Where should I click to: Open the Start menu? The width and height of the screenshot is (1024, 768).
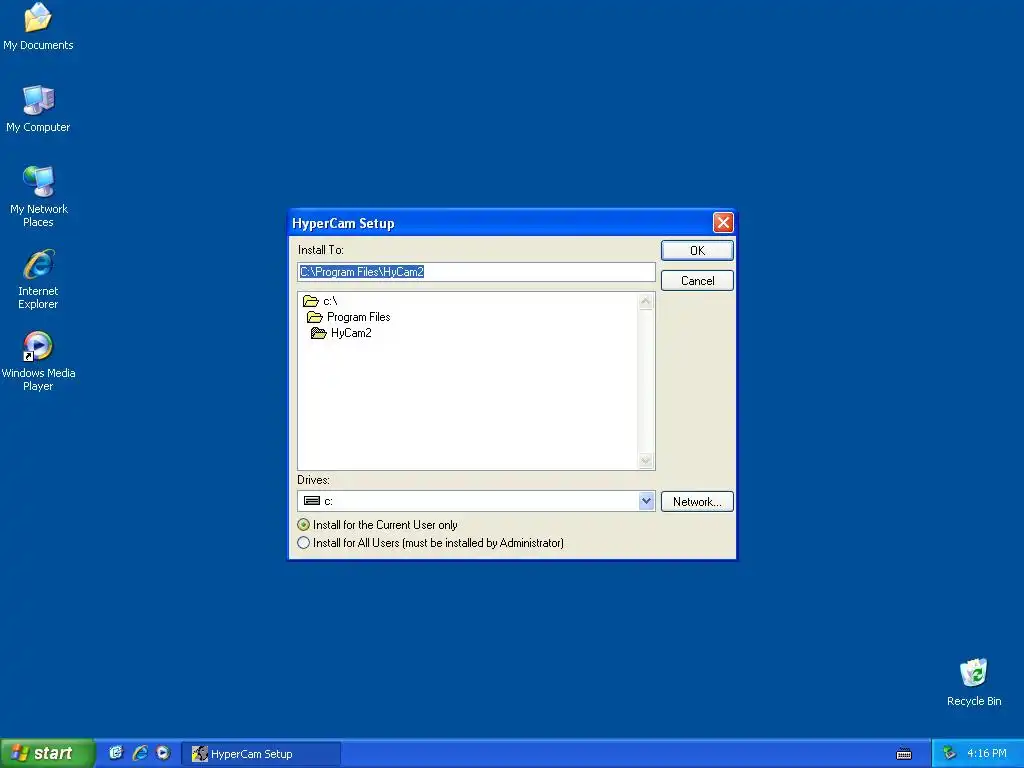(47, 753)
